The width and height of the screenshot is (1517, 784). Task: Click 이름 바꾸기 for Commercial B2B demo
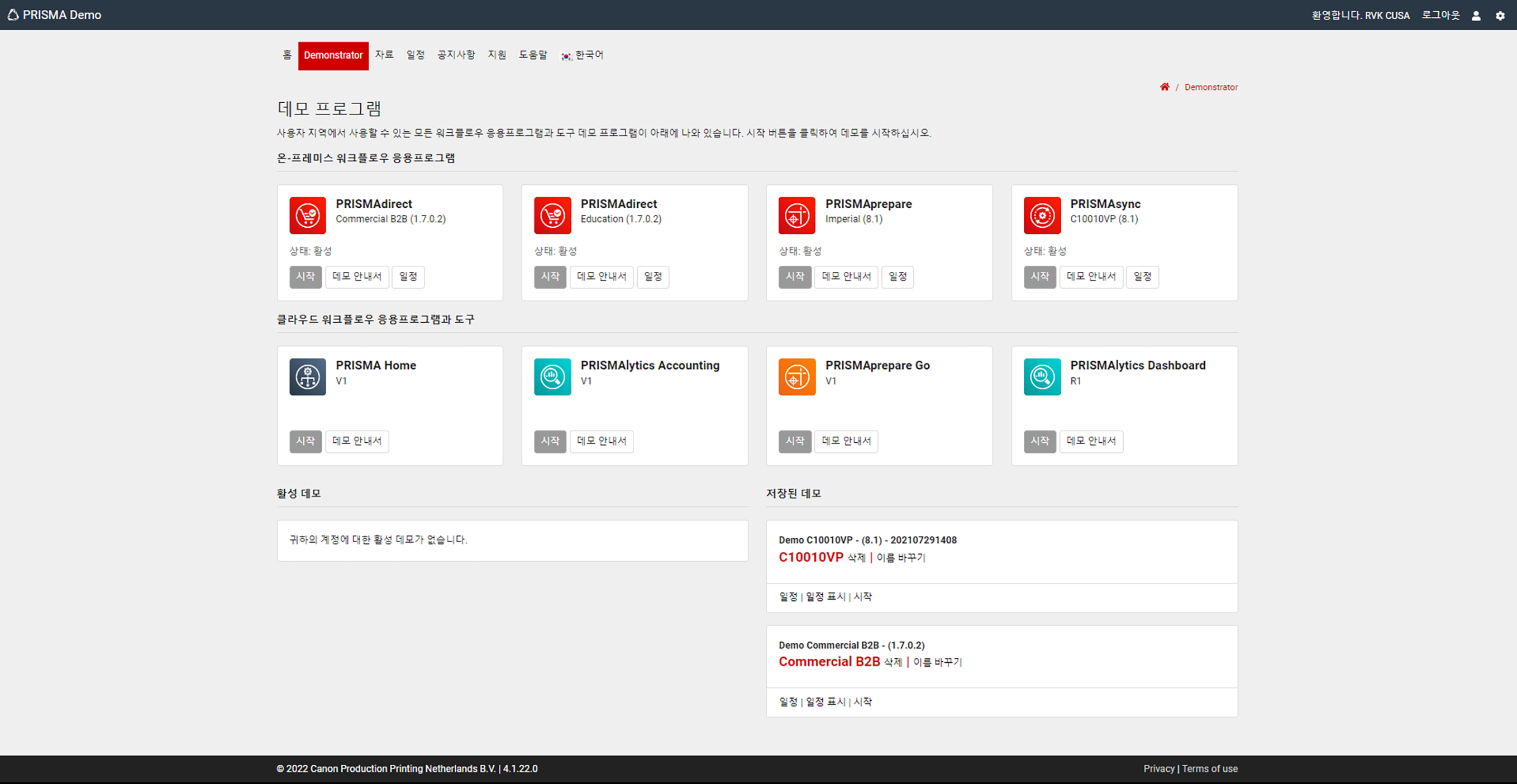click(x=938, y=662)
